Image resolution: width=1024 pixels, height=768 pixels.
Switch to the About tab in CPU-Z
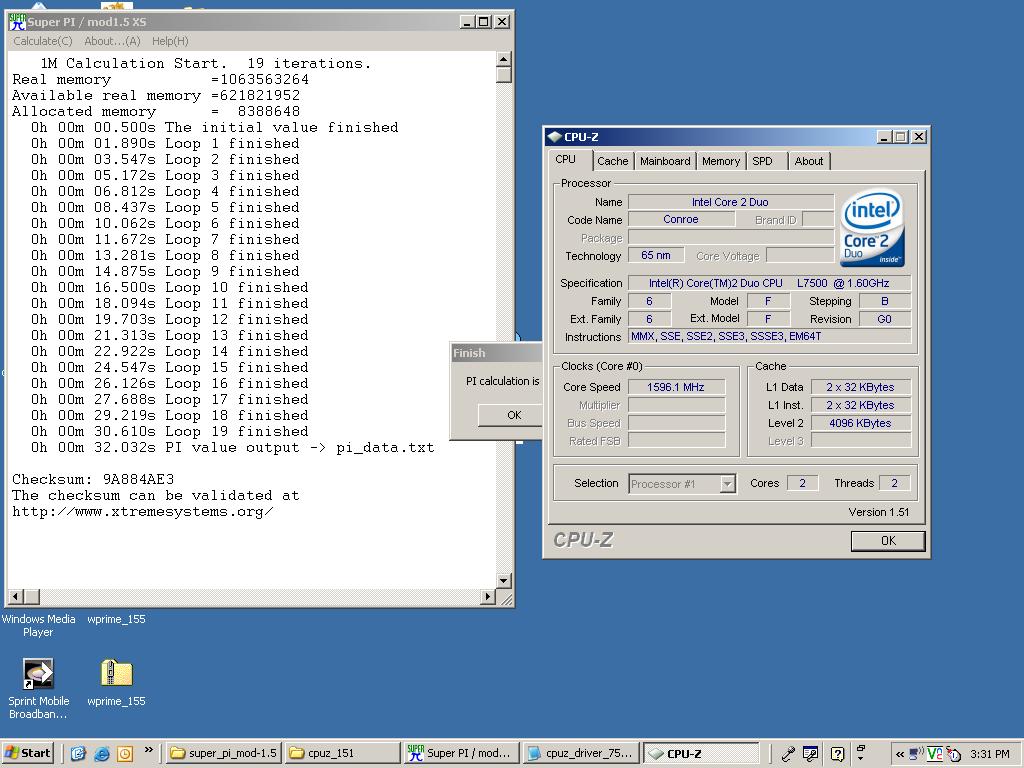click(808, 161)
